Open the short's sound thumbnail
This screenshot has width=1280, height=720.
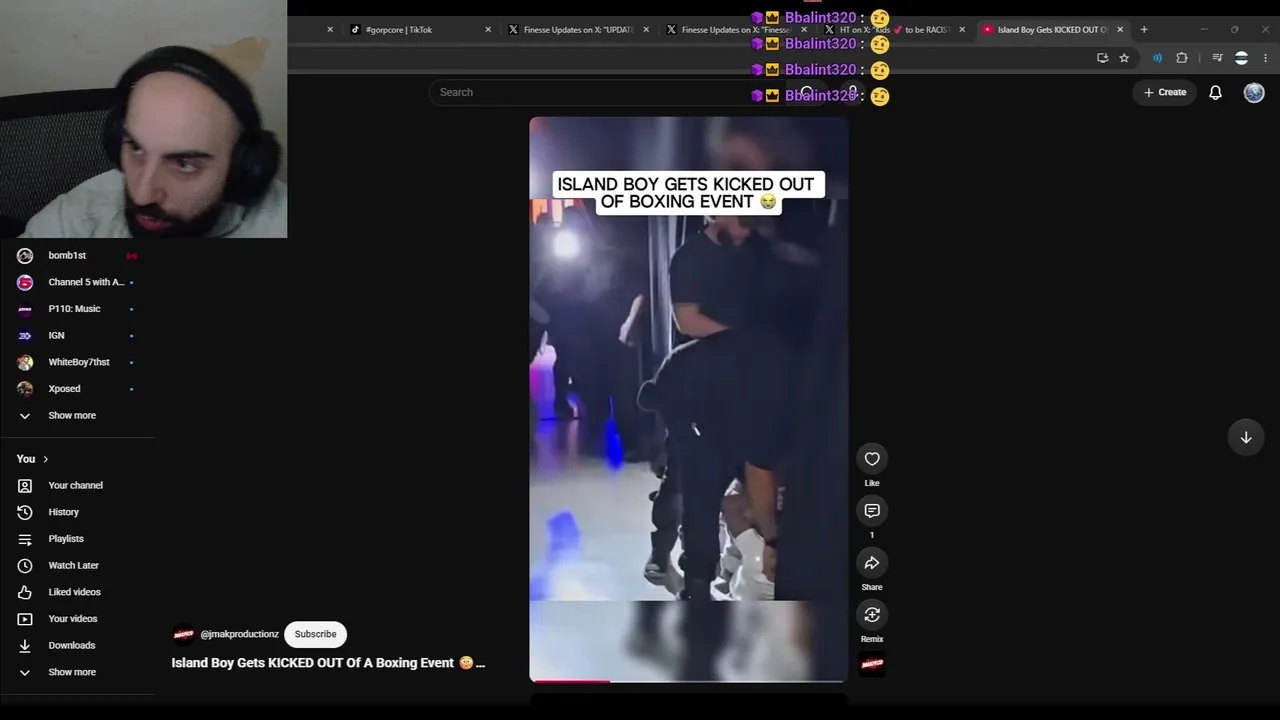pyautogui.click(x=872, y=664)
